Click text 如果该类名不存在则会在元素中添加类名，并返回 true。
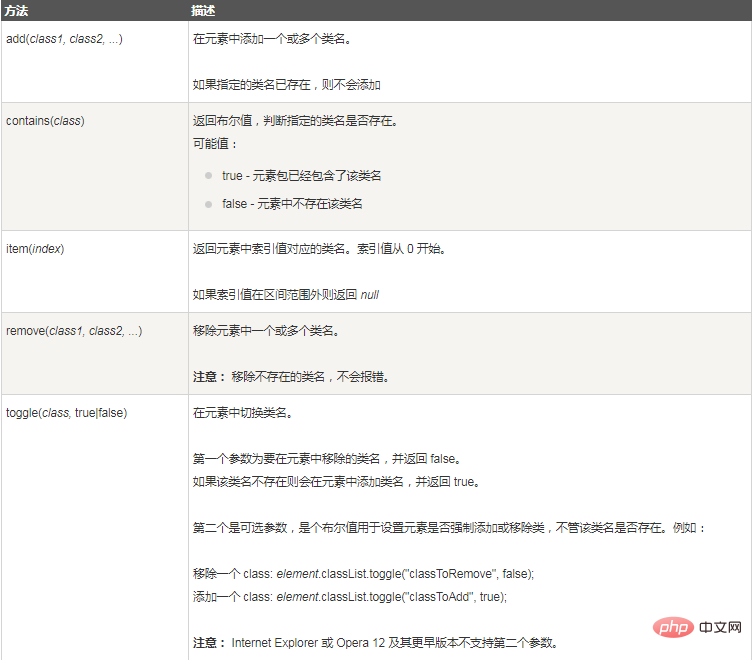The width and height of the screenshot is (752, 660). [x=337, y=482]
